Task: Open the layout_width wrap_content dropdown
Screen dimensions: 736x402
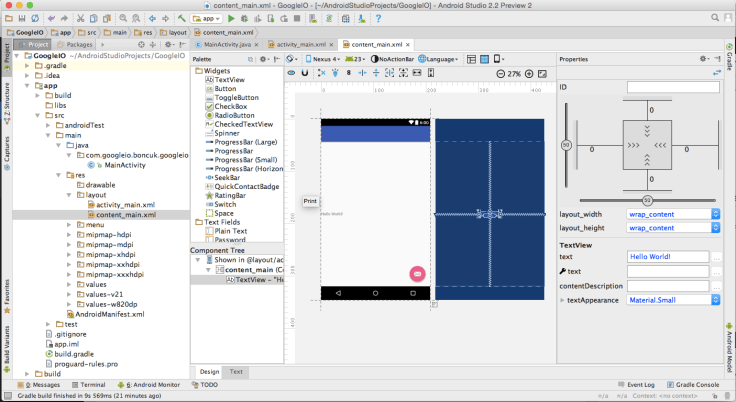Action: tap(673, 214)
